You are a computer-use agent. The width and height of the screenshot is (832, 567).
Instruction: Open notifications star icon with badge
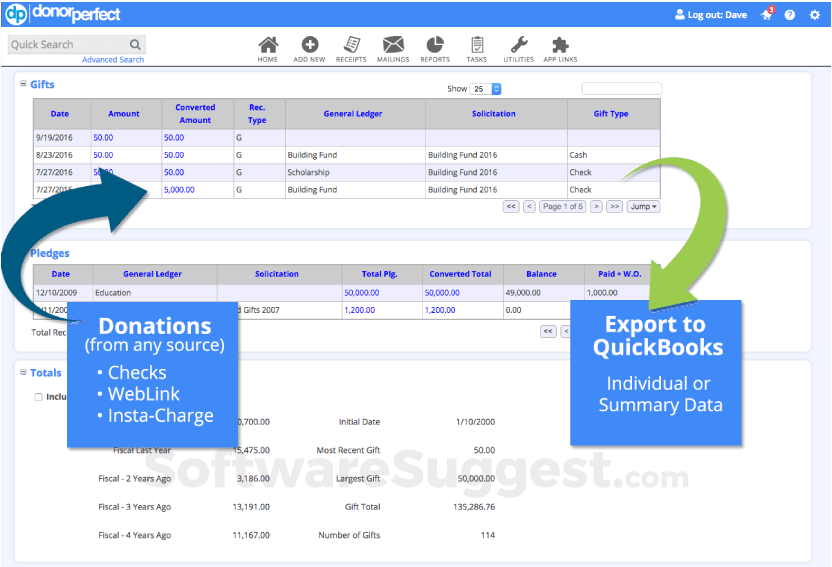click(768, 14)
